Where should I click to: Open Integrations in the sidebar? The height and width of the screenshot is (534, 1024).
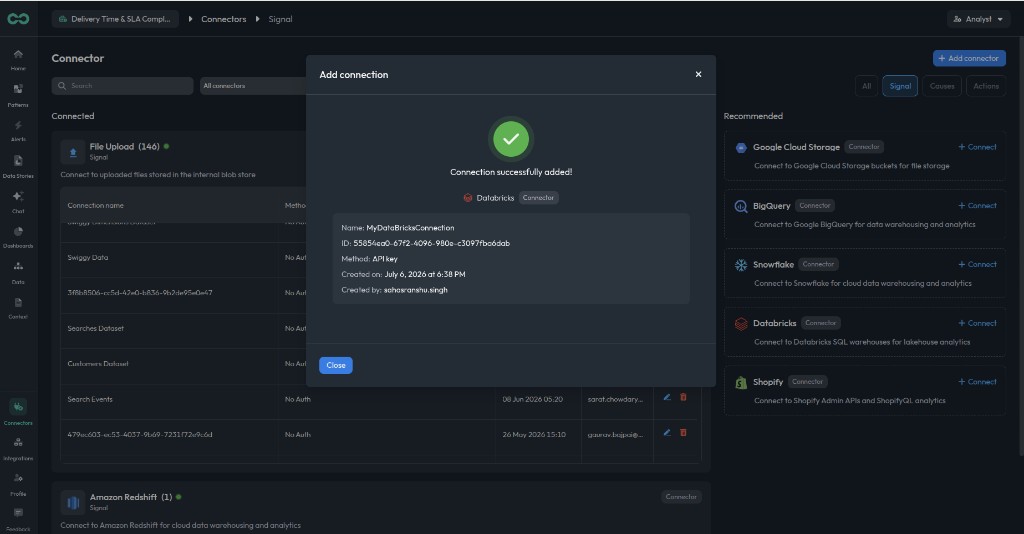[x=18, y=448]
